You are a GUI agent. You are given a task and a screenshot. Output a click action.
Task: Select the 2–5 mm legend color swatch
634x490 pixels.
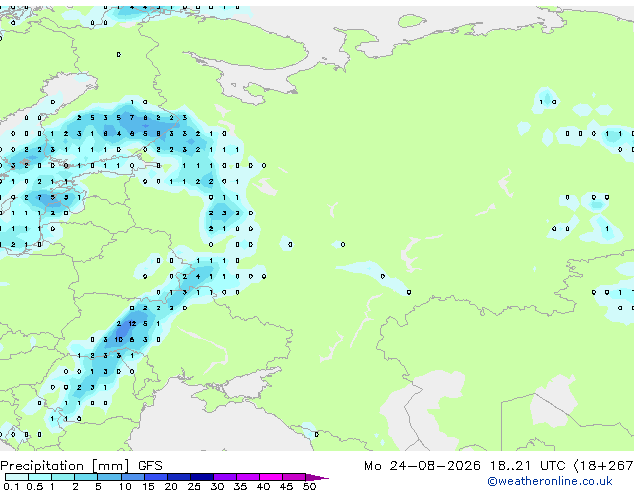86,477
